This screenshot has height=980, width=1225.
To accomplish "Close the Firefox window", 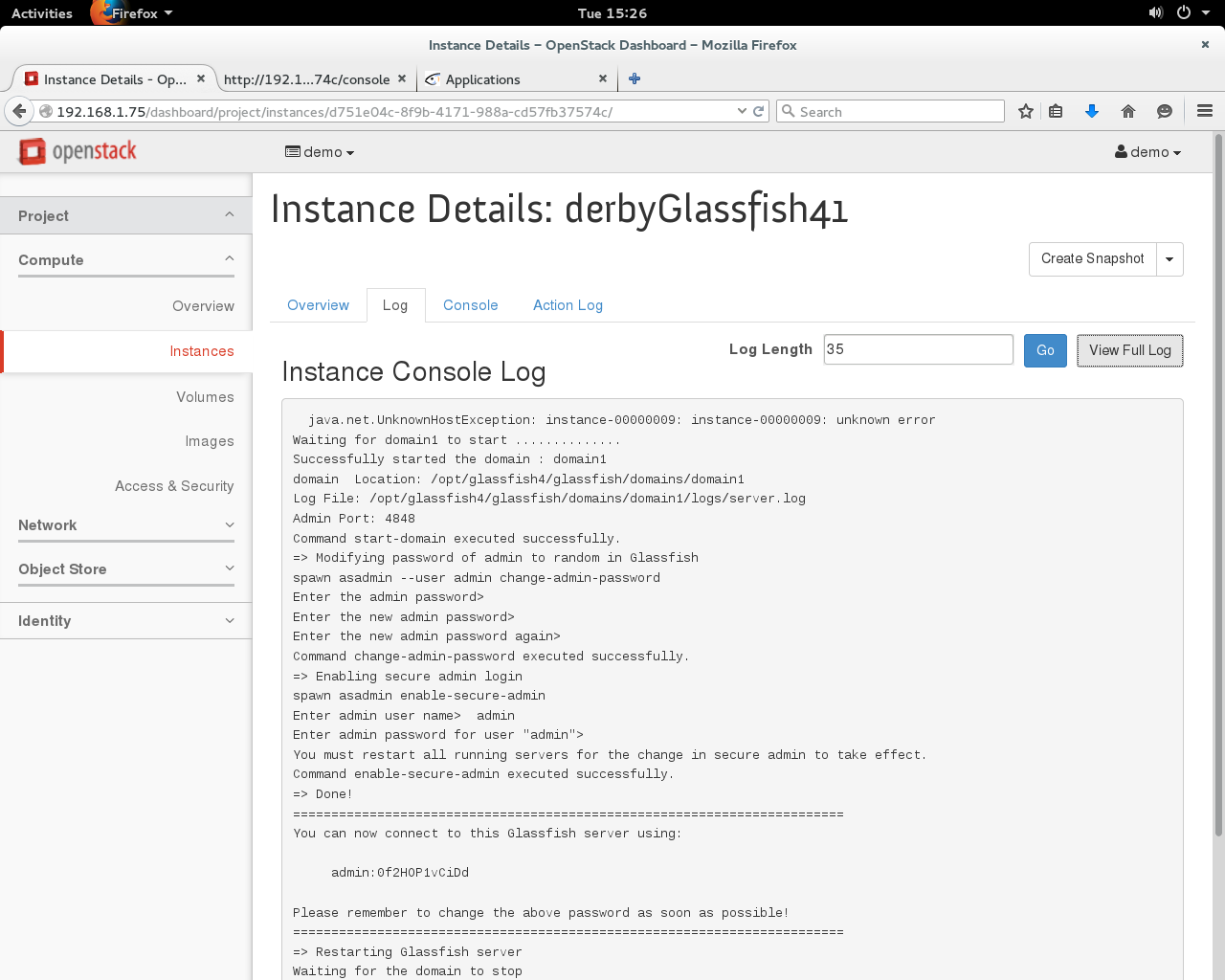I will click(x=1205, y=44).
